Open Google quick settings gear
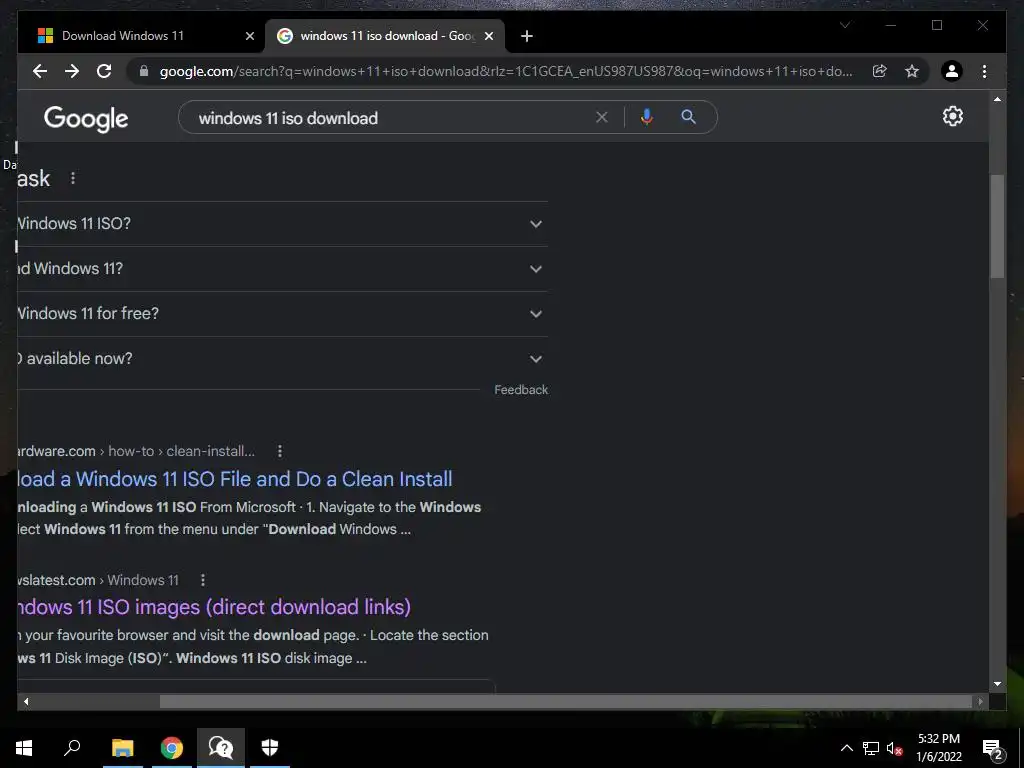Viewport: 1024px width, 768px height. point(953,116)
